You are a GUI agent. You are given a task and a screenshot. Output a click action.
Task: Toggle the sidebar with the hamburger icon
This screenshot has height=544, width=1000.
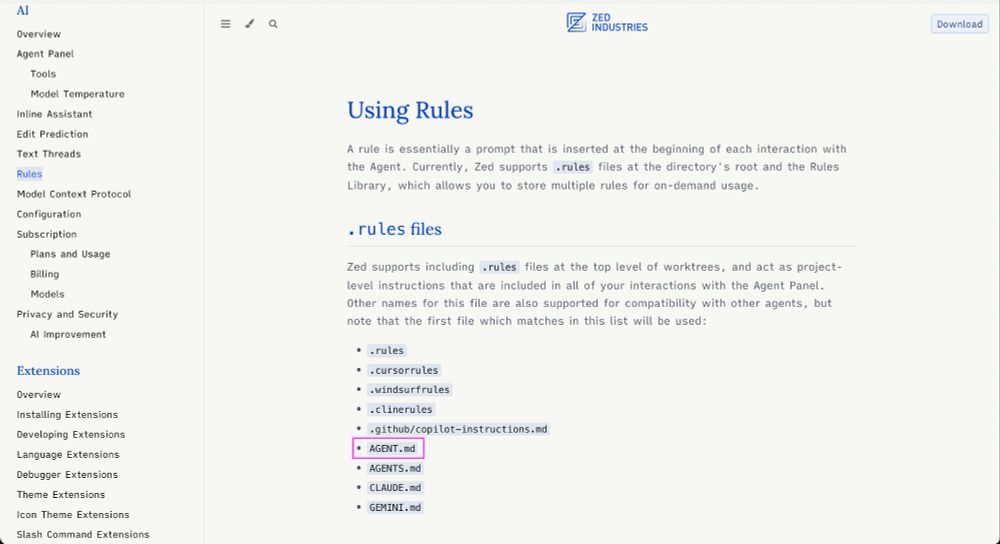coord(226,24)
